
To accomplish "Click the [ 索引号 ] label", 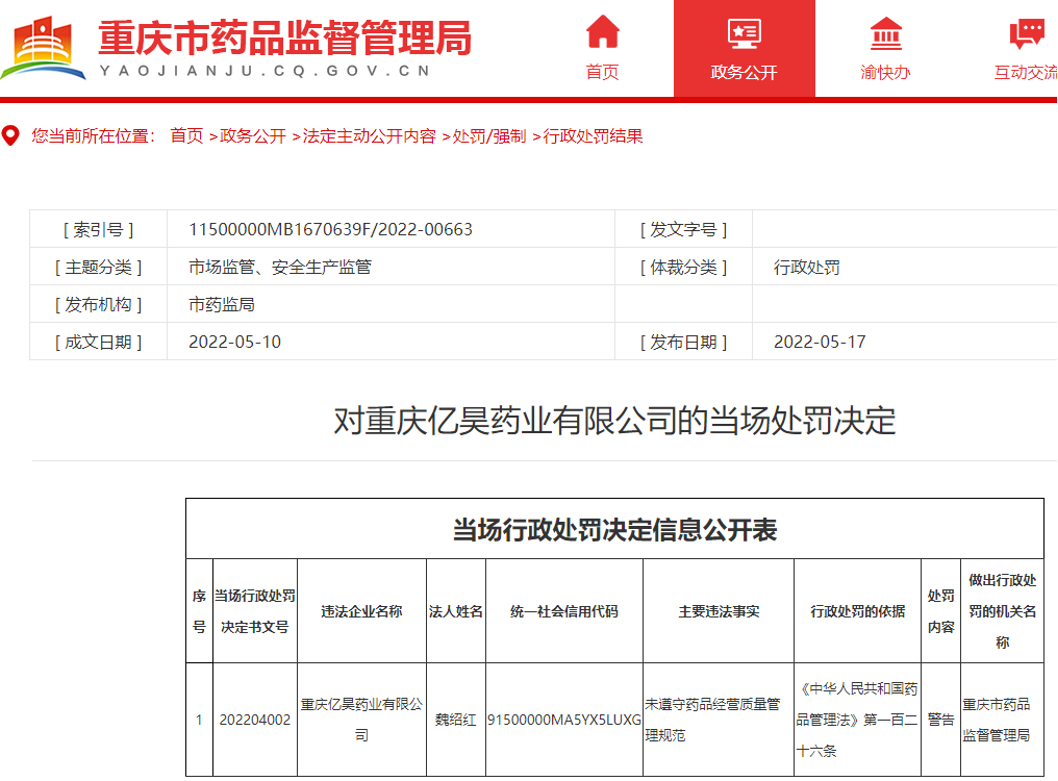I will click(99, 230).
